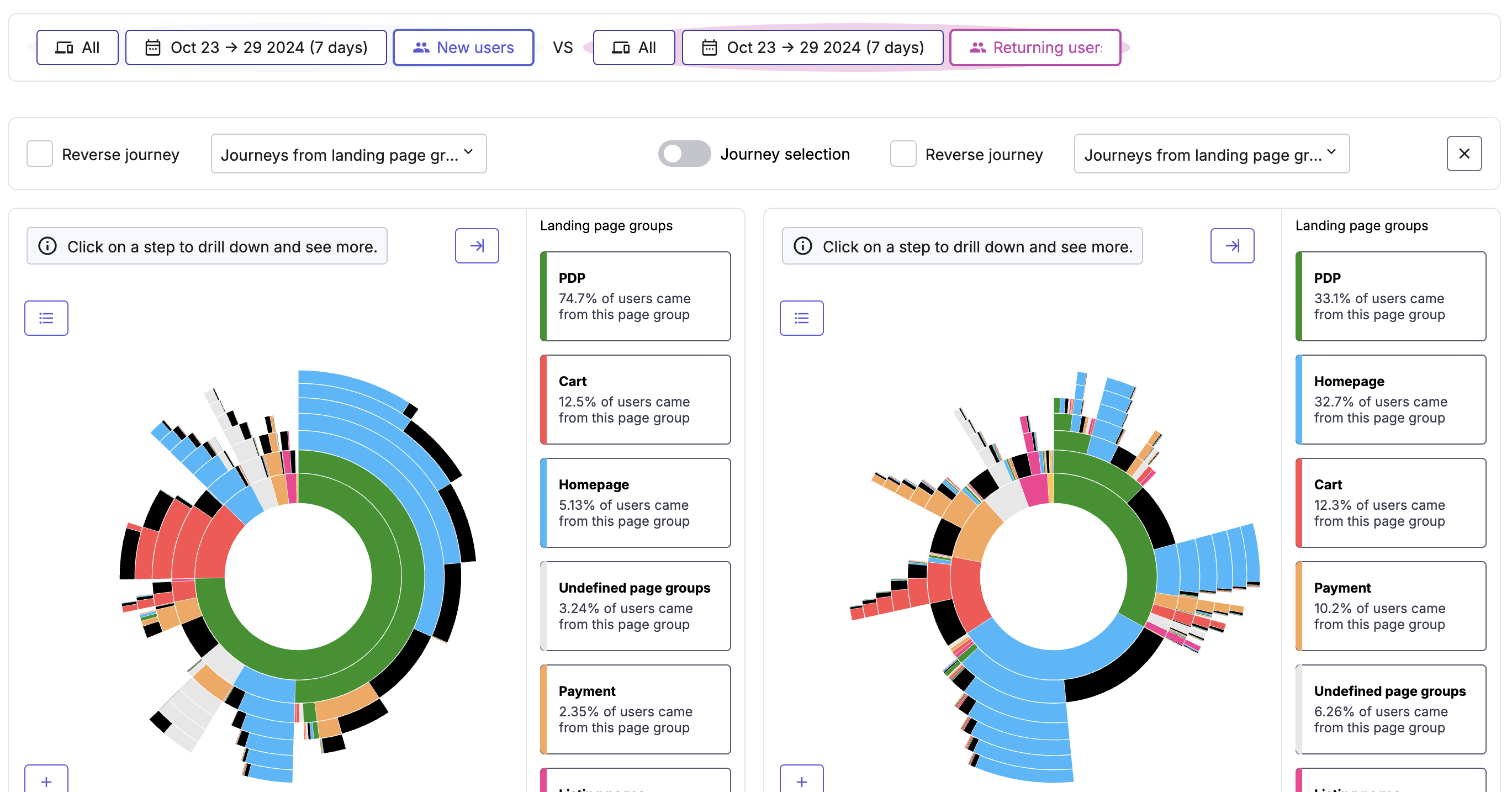
Task: Open right Journeys from landing page dropdown
Action: tap(1212, 154)
